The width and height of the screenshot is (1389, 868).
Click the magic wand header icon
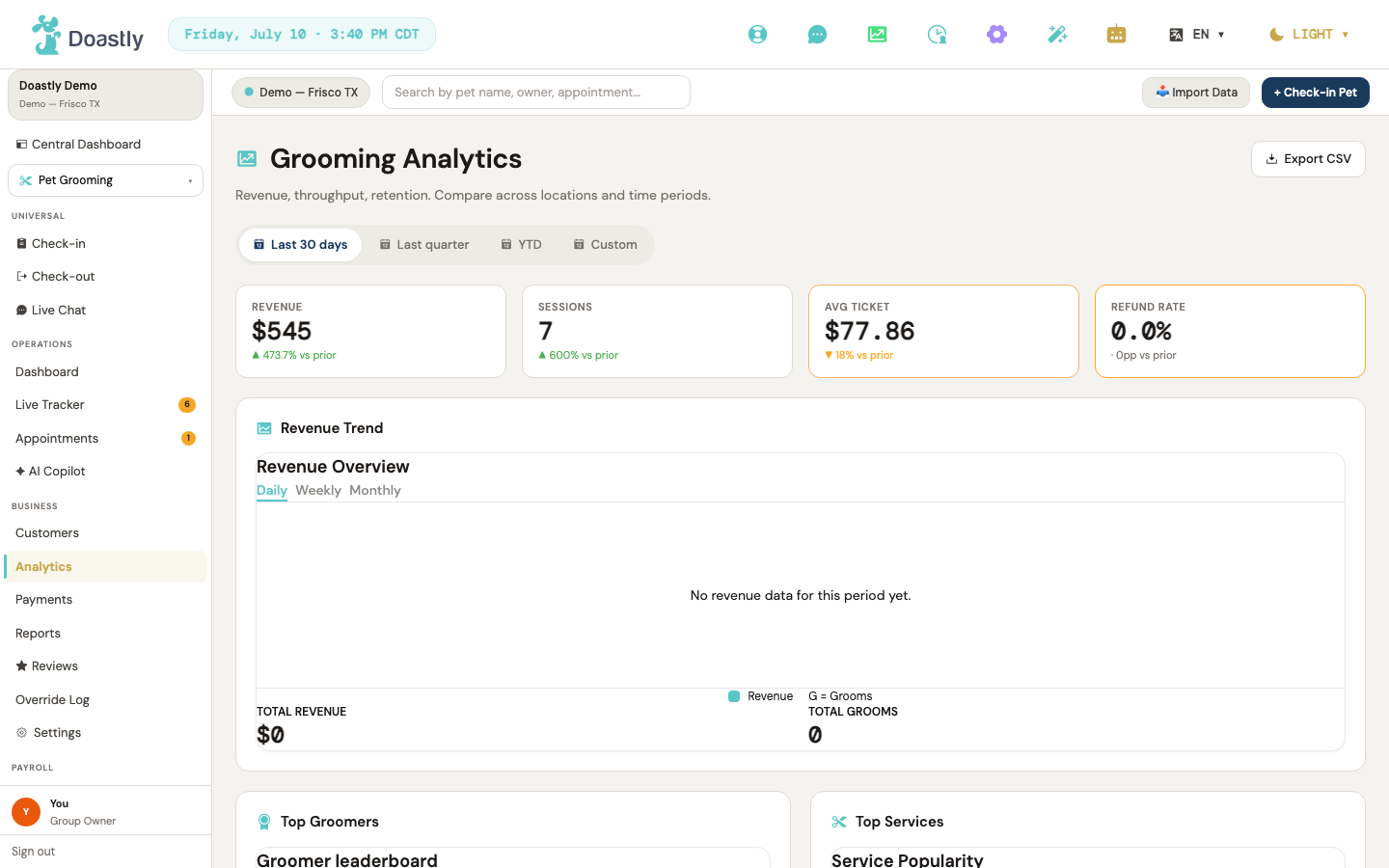tap(1057, 35)
